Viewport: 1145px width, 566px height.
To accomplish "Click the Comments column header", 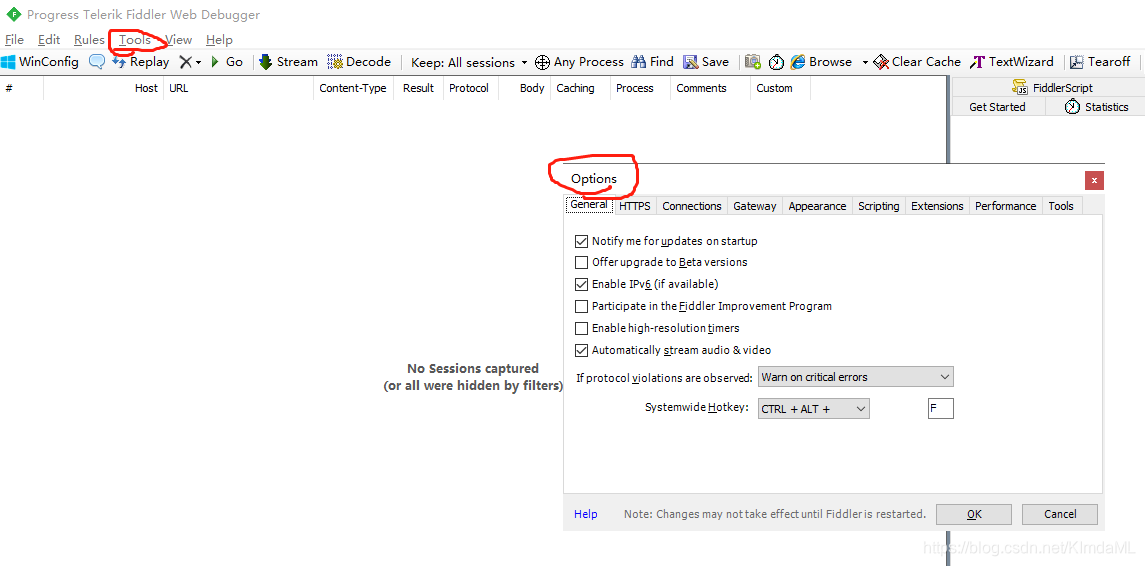I will point(710,88).
